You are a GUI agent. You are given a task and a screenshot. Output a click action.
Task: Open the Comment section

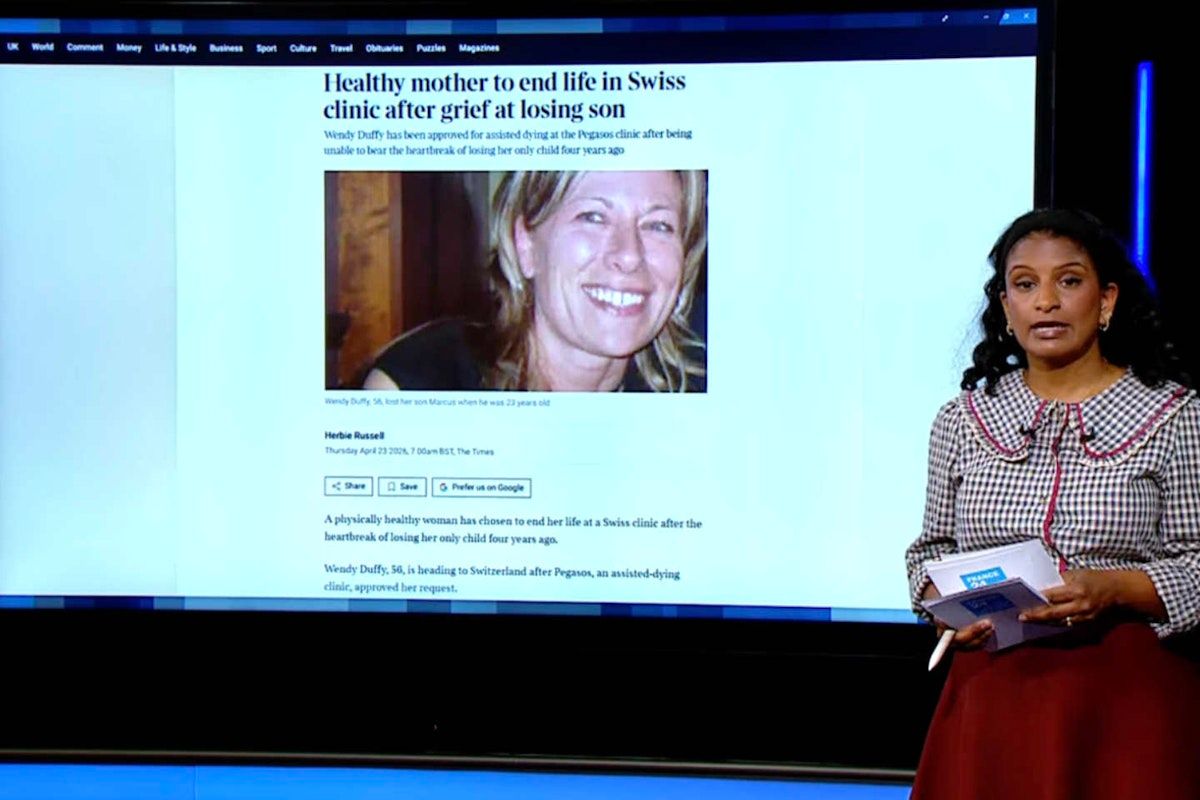(x=85, y=47)
